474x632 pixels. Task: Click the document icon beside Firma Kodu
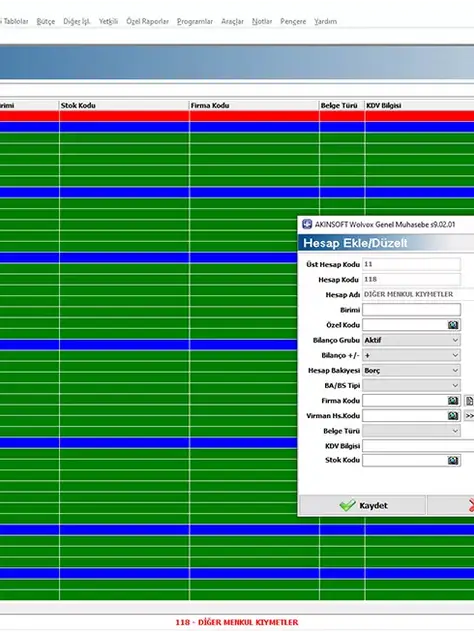[x=470, y=401]
